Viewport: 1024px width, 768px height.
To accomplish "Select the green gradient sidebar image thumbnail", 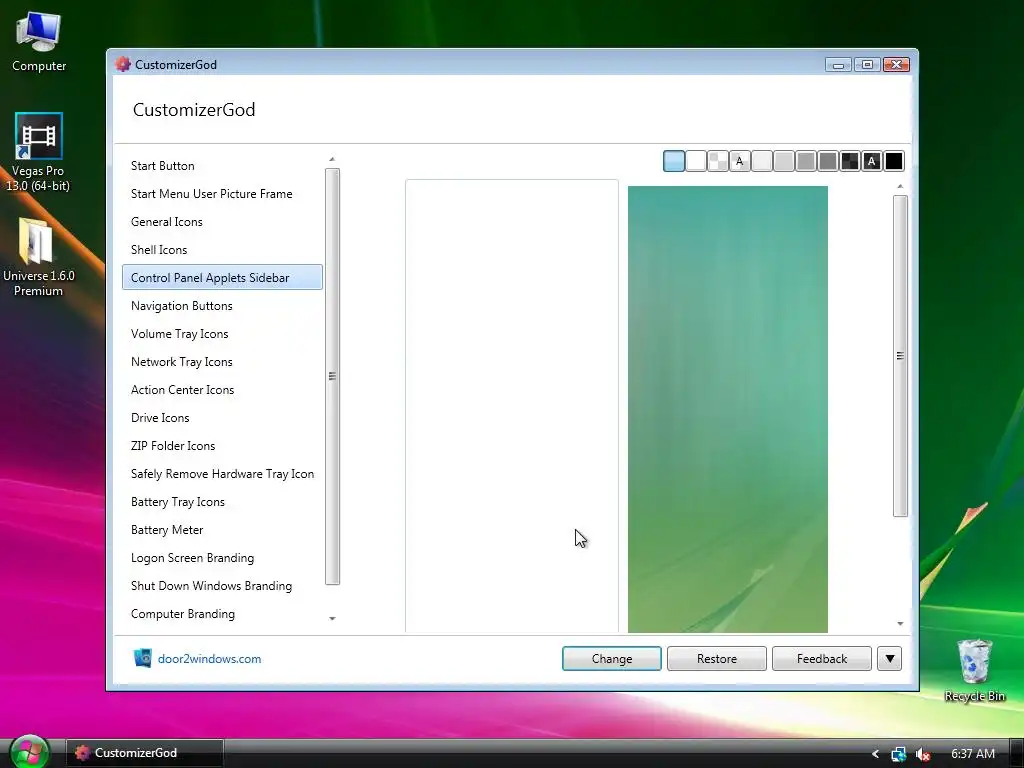I will (x=728, y=409).
